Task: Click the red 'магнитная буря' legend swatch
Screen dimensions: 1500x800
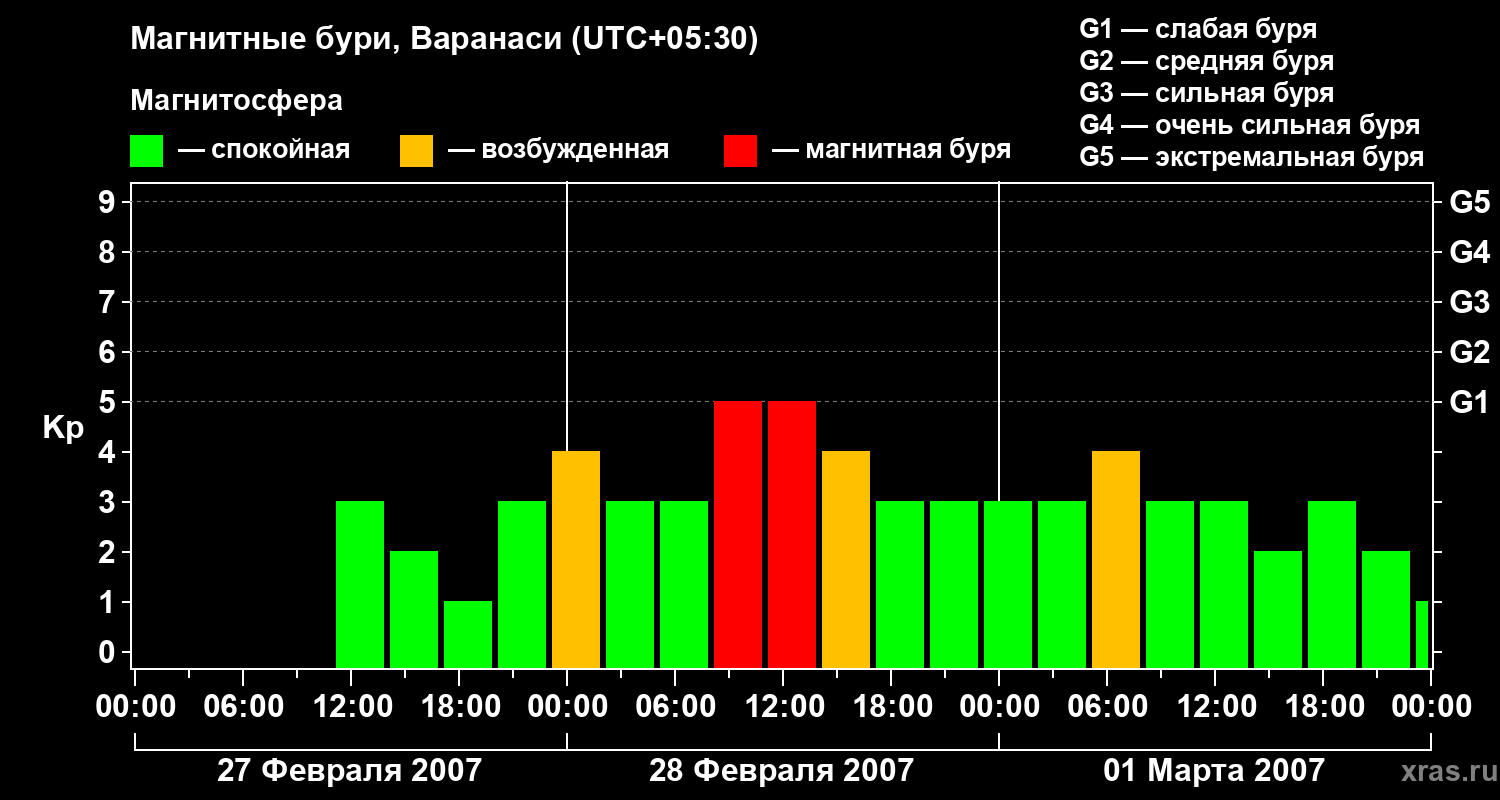Action: pyautogui.click(x=740, y=151)
